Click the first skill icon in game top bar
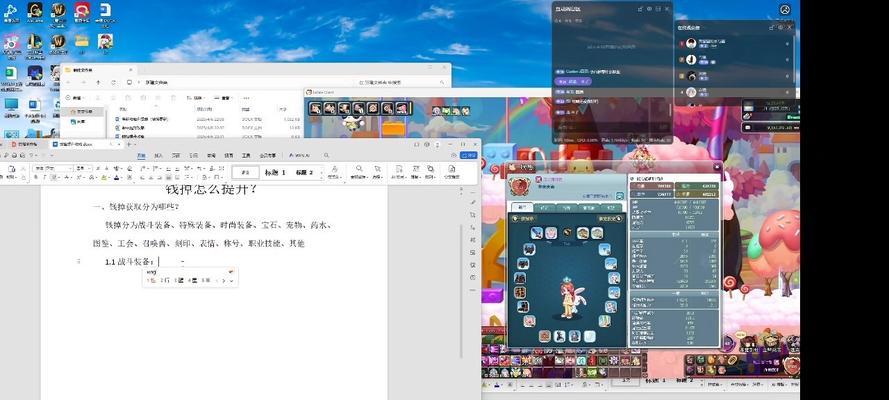Screen dimensions: 889x400 [316, 108]
